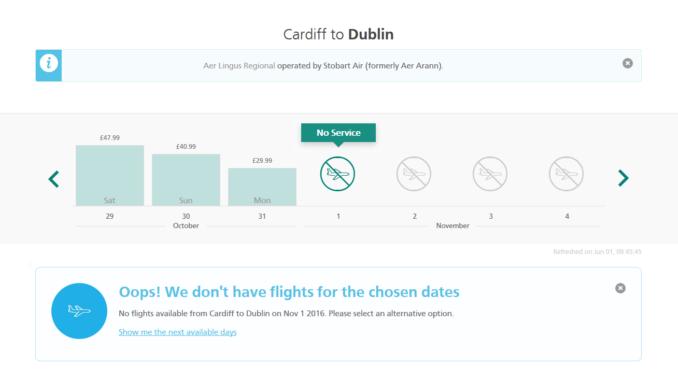Click the blue info icon in the banner
Viewport: 678px width, 381px height.
48,64
